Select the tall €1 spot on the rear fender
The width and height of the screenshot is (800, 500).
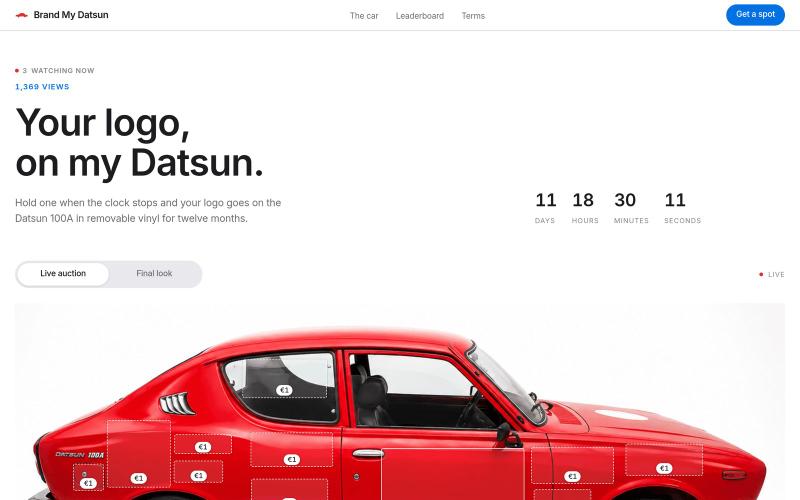click(x=139, y=454)
